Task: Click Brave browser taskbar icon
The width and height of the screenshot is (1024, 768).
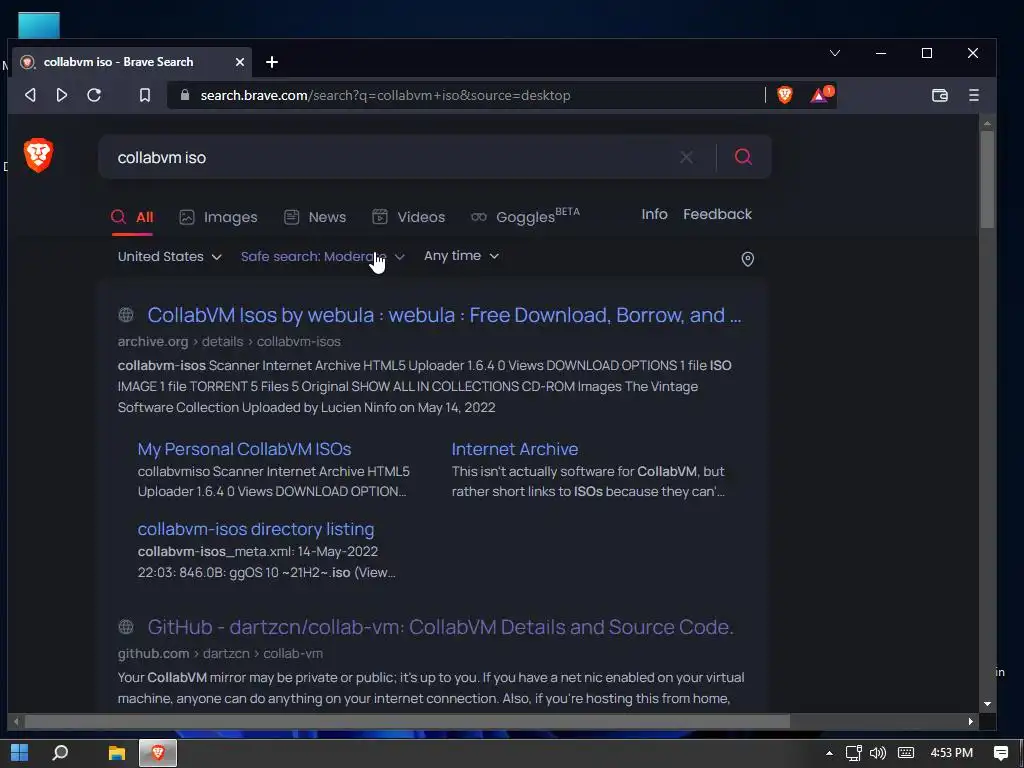Action: pos(157,753)
